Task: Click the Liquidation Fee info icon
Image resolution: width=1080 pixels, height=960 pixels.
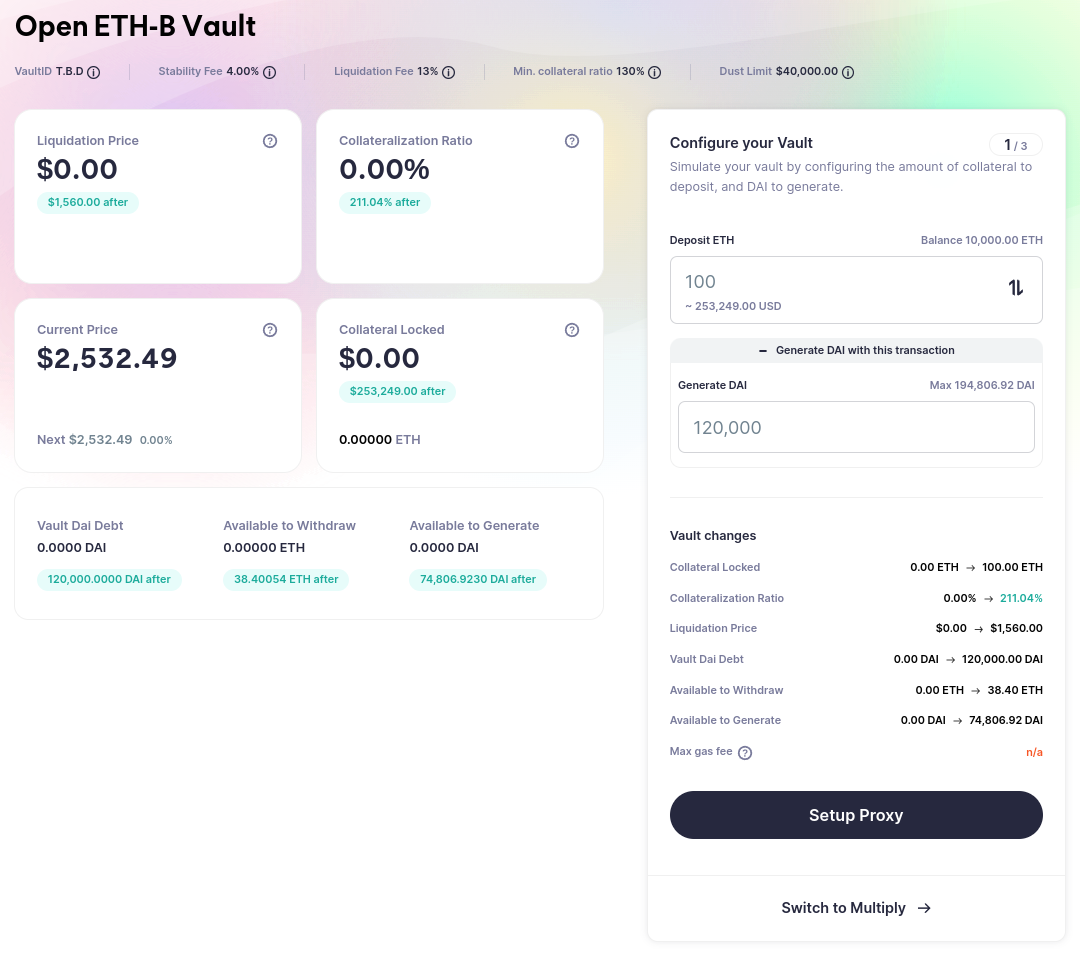Action: (x=449, y=72)
